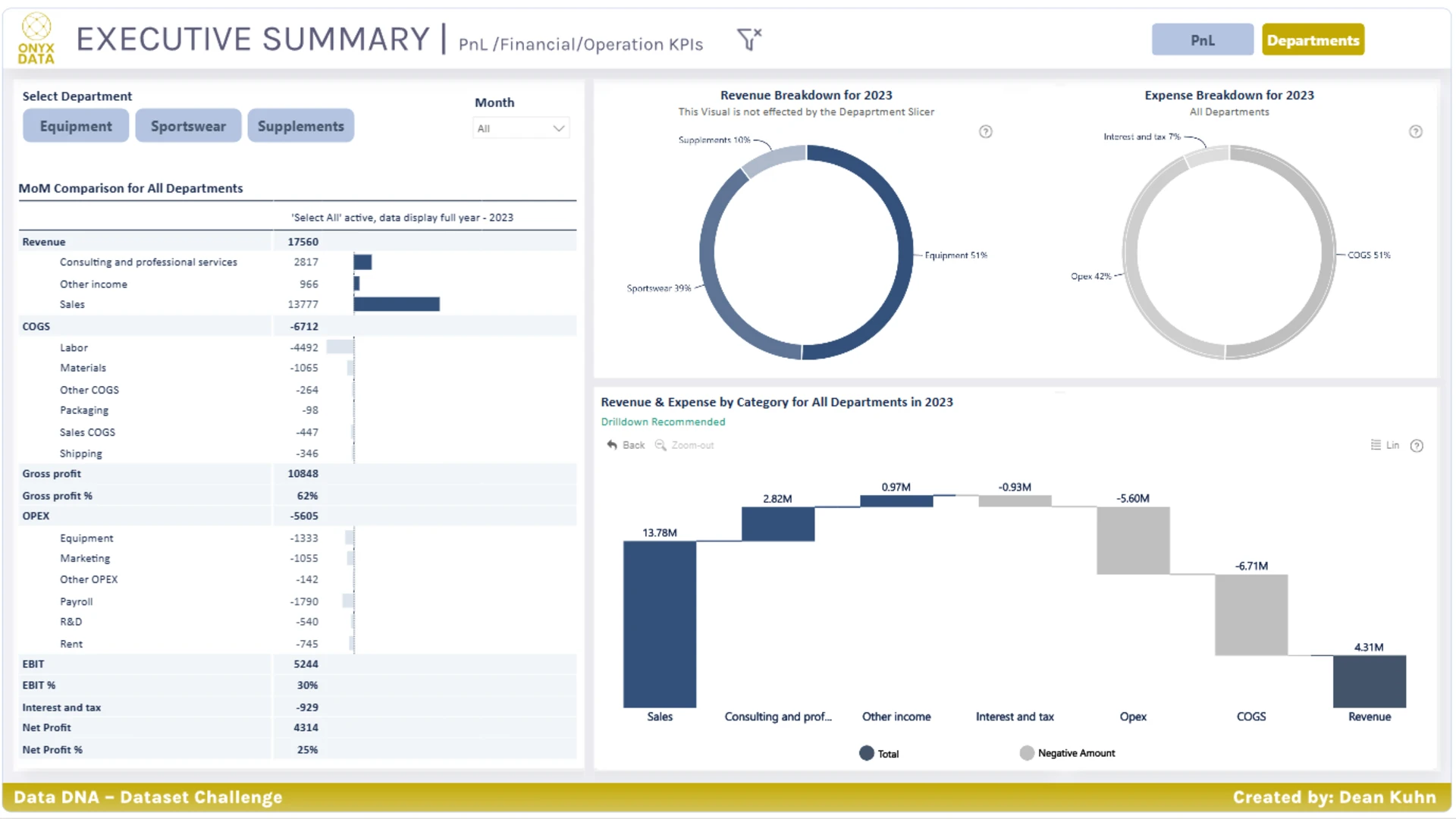Switch to the PnL tab

[1202, 40]
